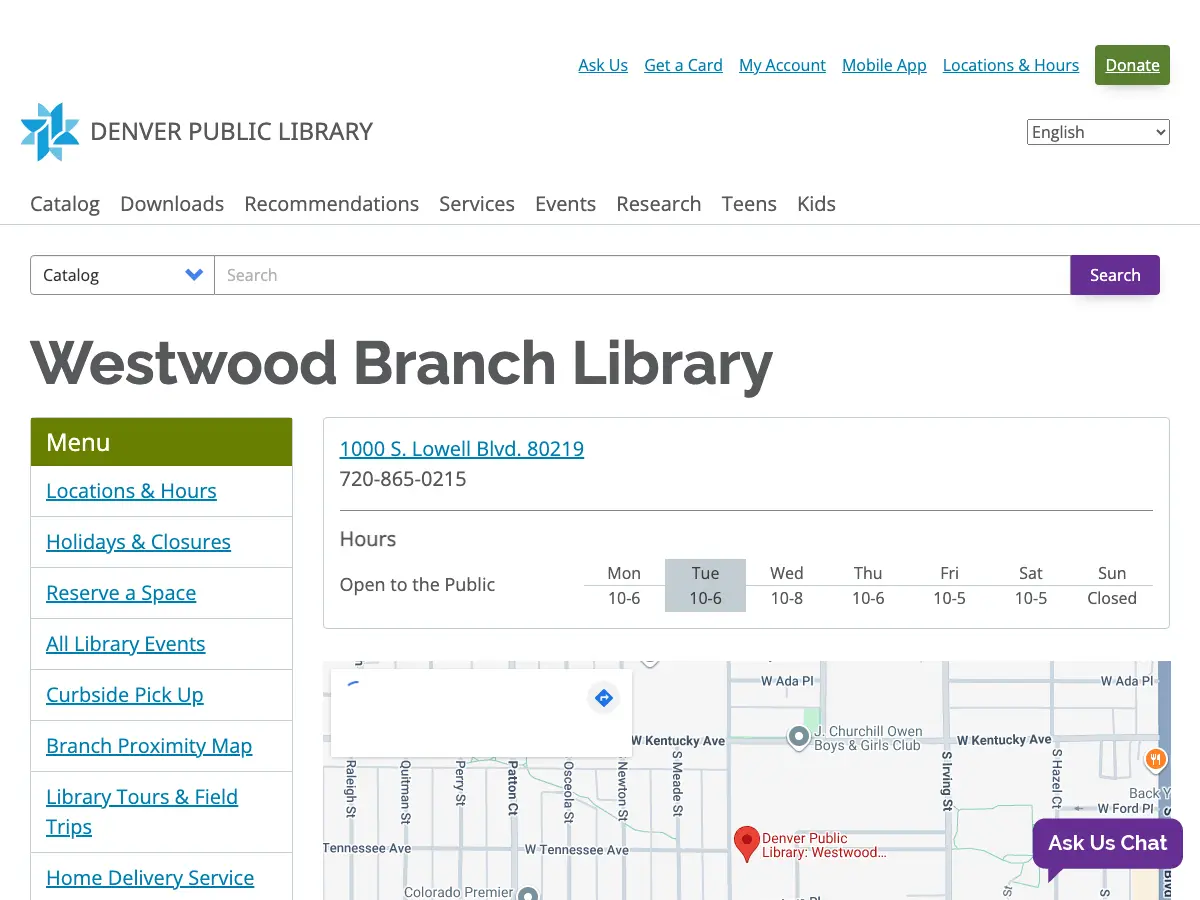Click the directions arrow icon on map
Image resolution: width=1200 pixels, height=900 pixels.
603,698
